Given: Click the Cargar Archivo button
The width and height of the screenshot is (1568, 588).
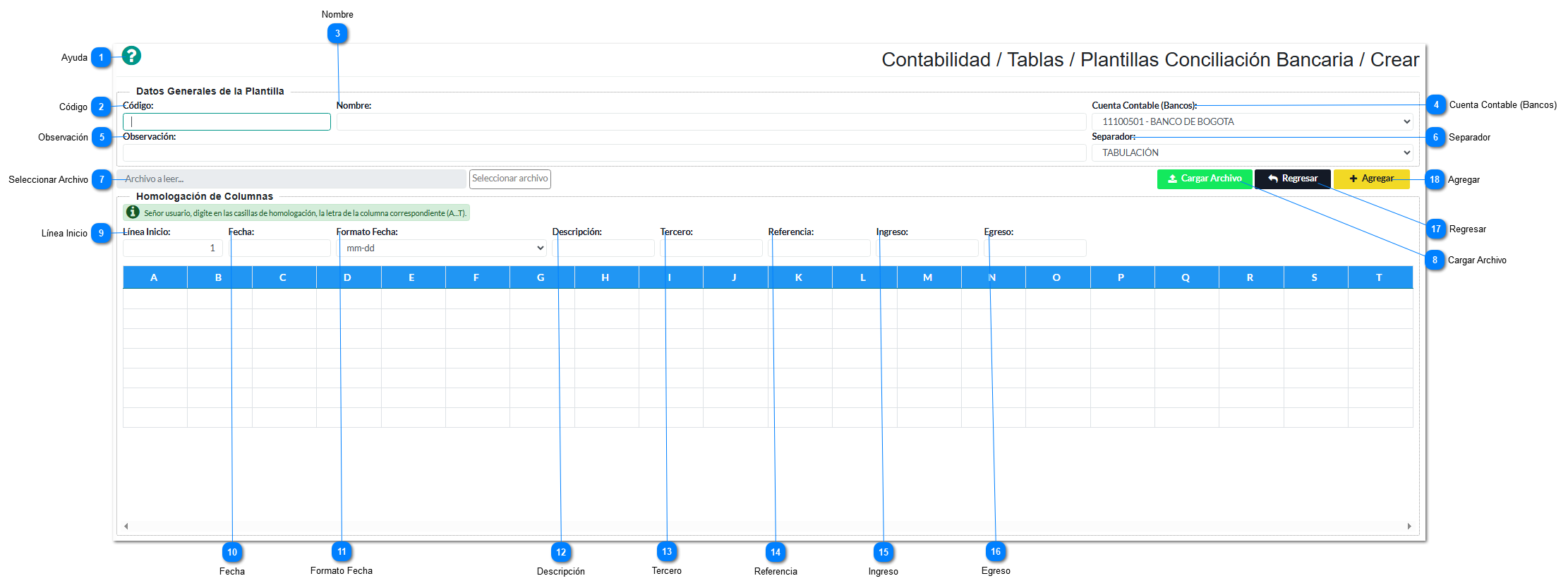Looking at the screenshot, I should coord(1204,179).
